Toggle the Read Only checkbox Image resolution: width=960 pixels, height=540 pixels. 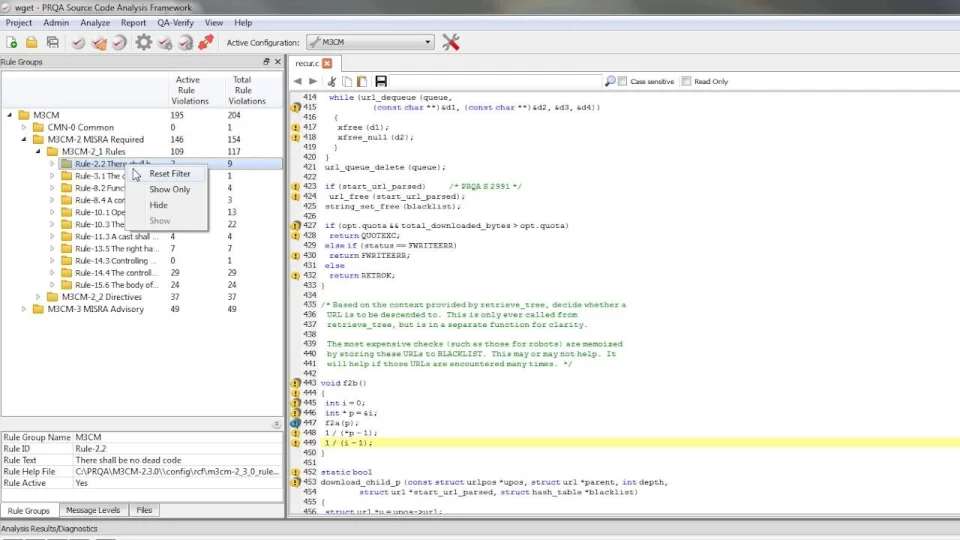[x=688, y=82]
